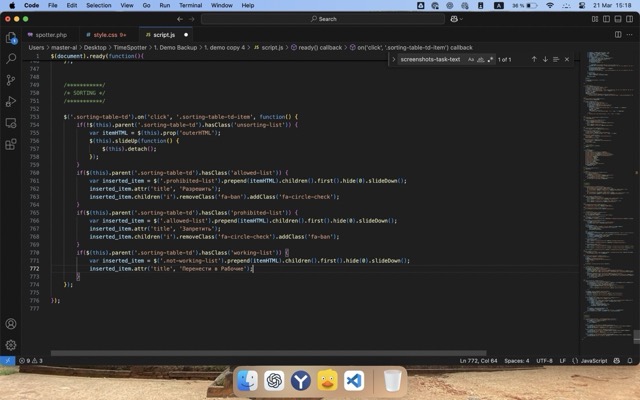Open the Source Control view
Screen dimensions: 640x400
point(11,80)
